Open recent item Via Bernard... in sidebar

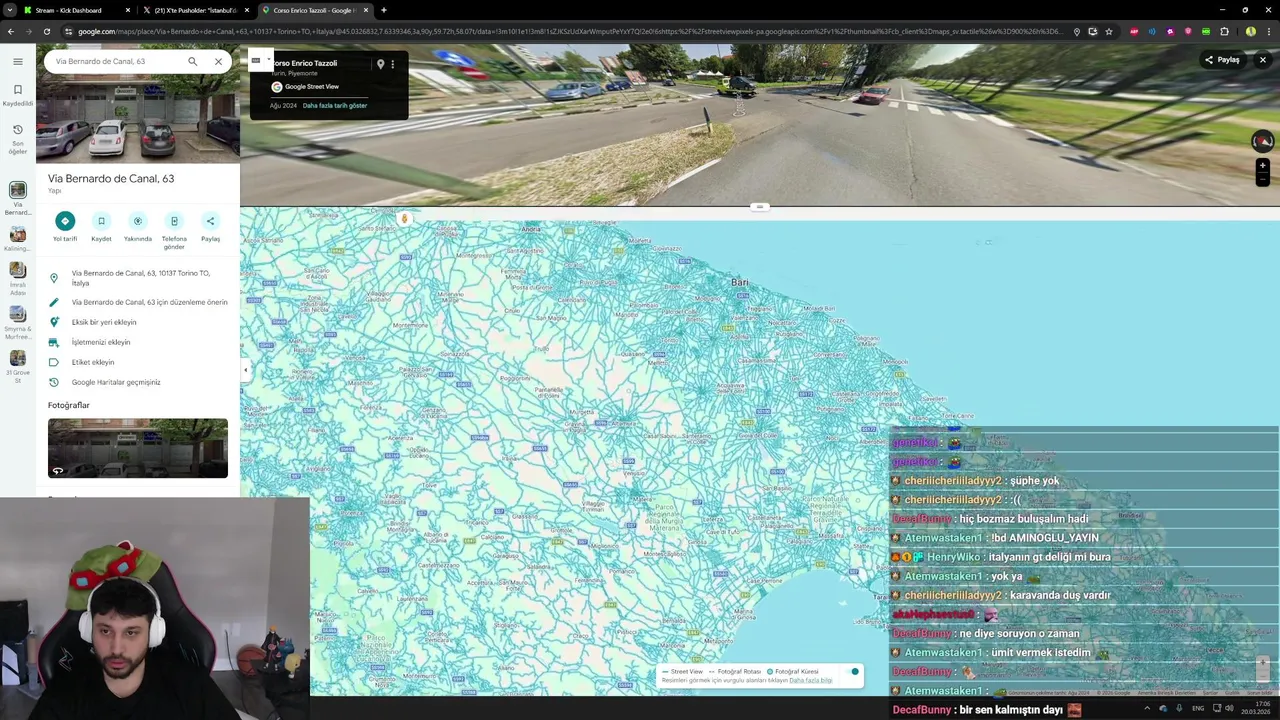click(x=18, y=198)
